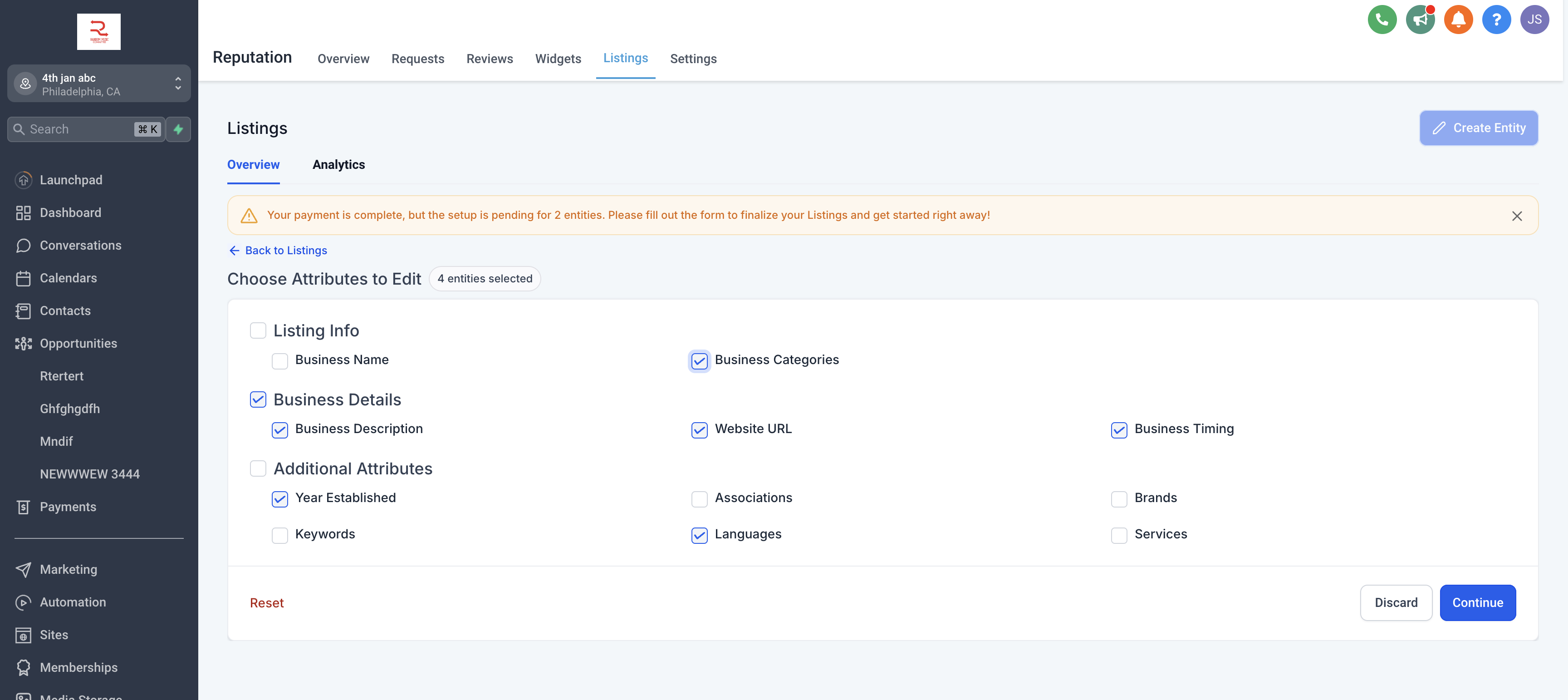This screenshot has width=1568, height=700.
Task: Open Payments in the sidebar
Action: coord(68,506)
